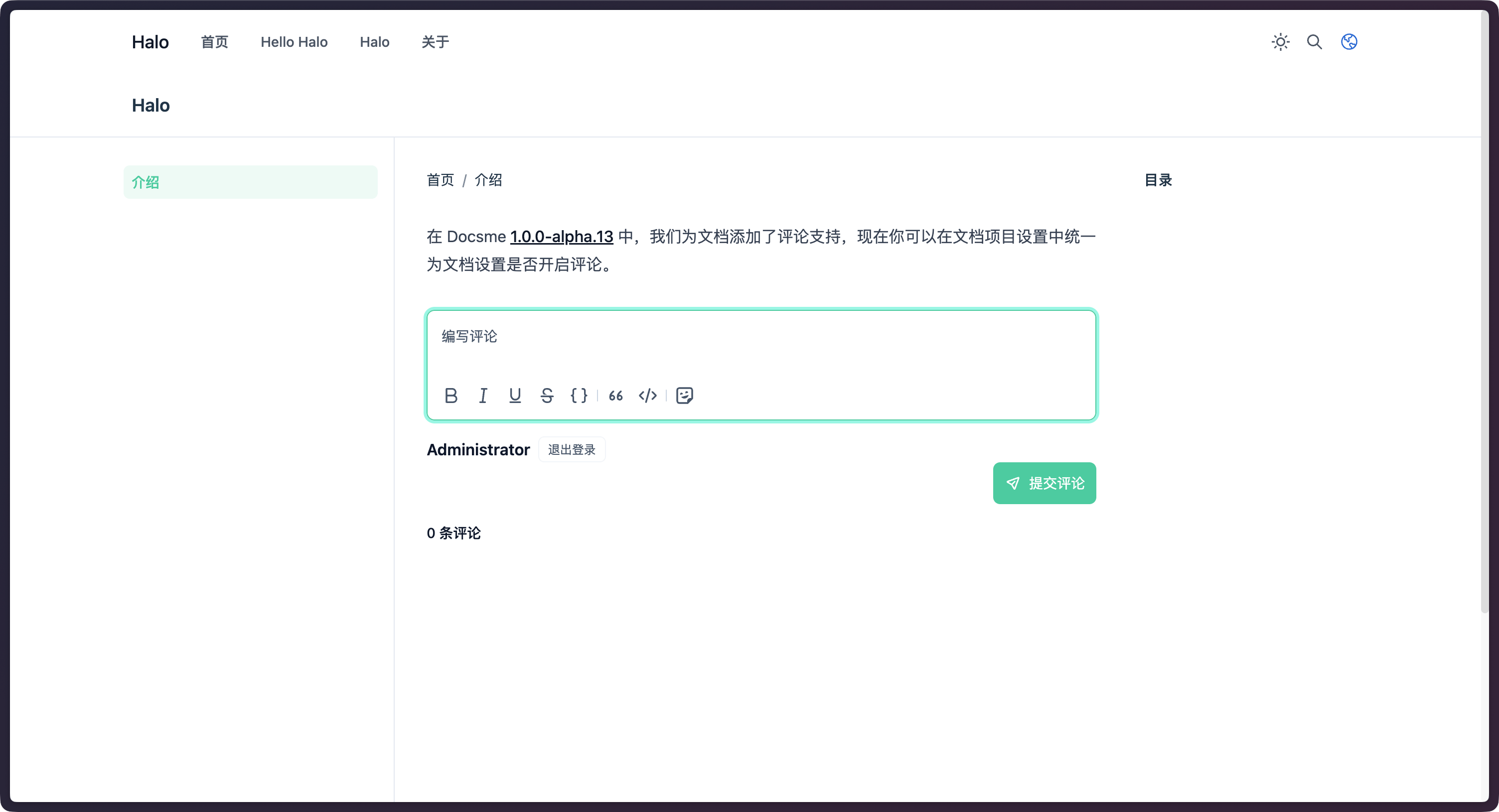Open the 1.0.0-alpha.13 version link
Image resolution: width=1499 pixels, height=812 pixels.
click(x=562, y=237)
